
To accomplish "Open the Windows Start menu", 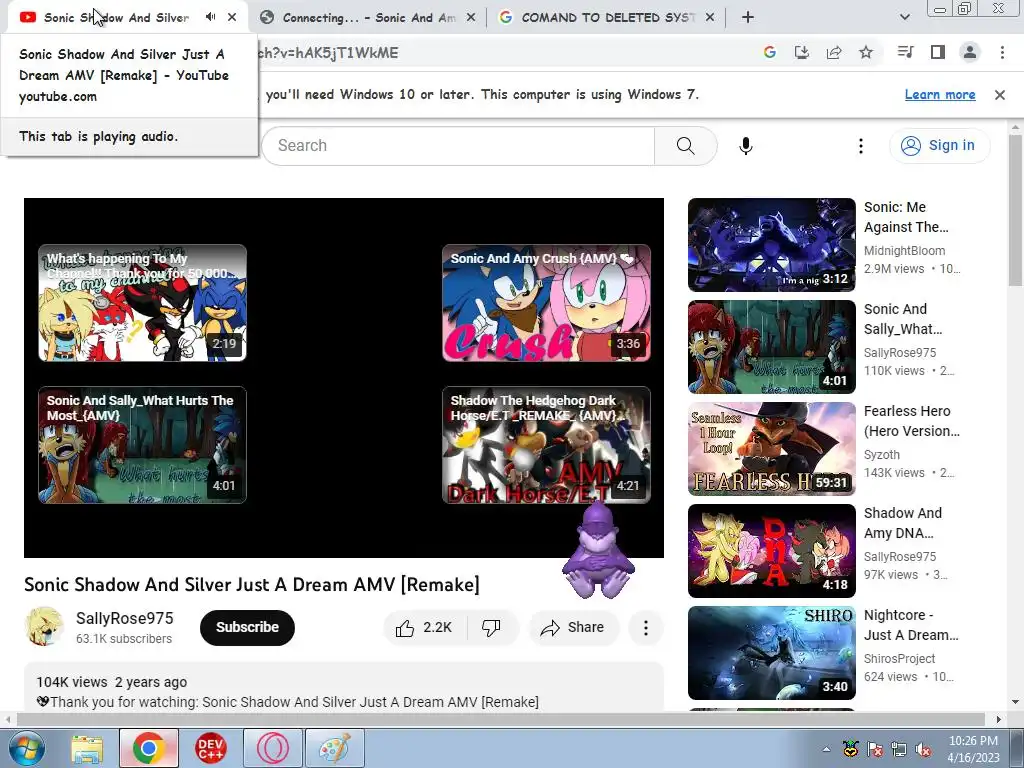I will (x=26, y=748).
